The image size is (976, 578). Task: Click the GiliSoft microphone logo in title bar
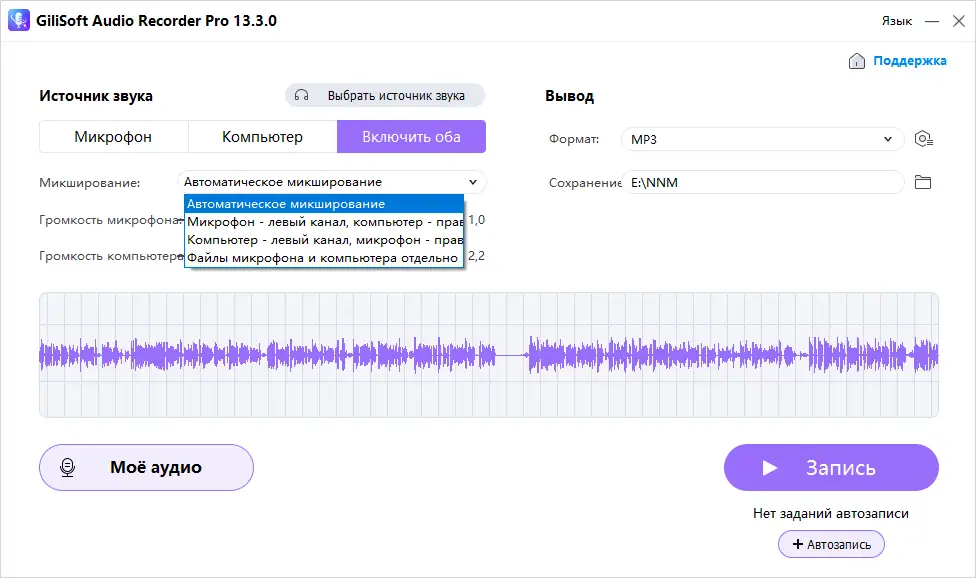click(x=18, y=20)
